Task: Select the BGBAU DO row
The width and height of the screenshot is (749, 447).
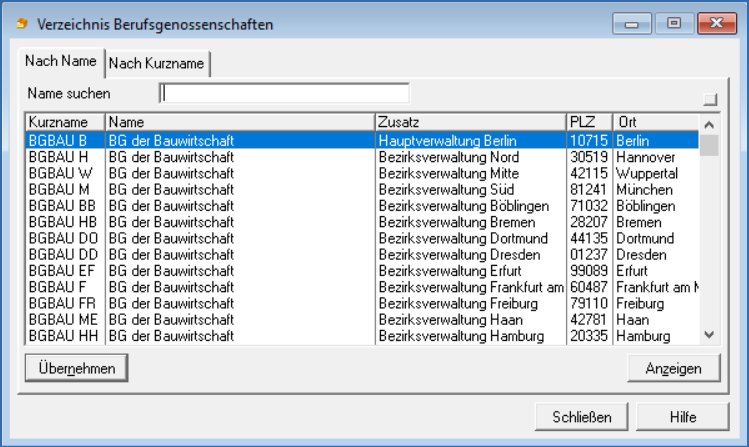Action: pyautogui.click(x=362, y=238)
